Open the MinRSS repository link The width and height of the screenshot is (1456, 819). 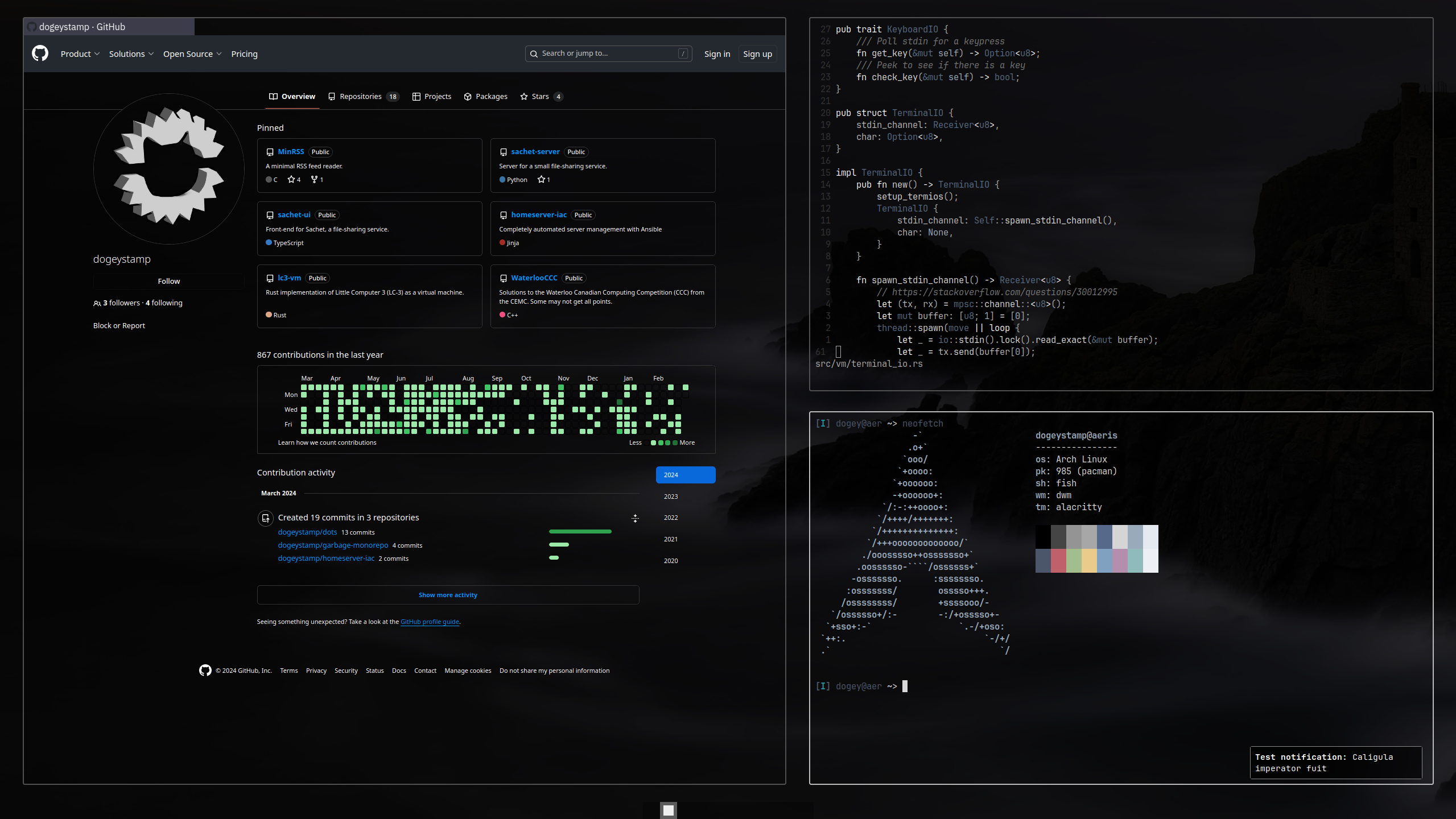point(291,152)
